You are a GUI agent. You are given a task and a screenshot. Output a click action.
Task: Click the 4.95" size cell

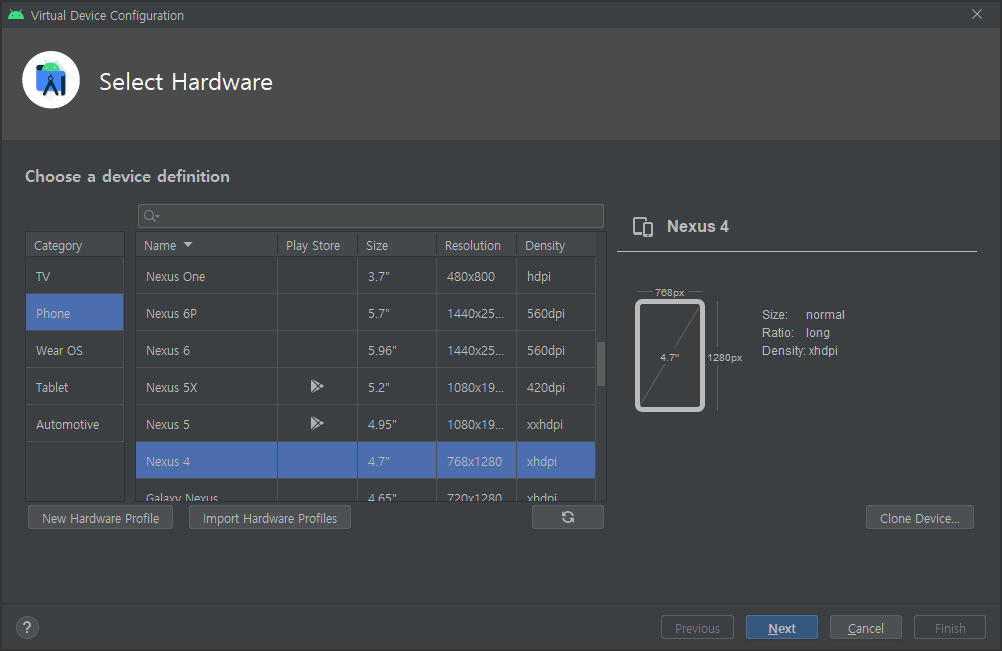397,424
